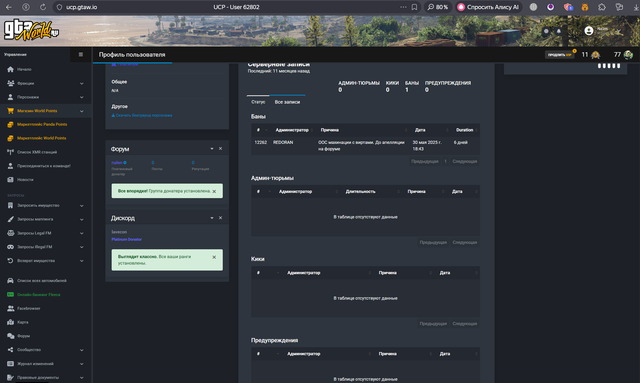Expand Журнал изменений chevron
Image resolution: width=640 pixels, height=383 pixels.
(x=82, y=364)
